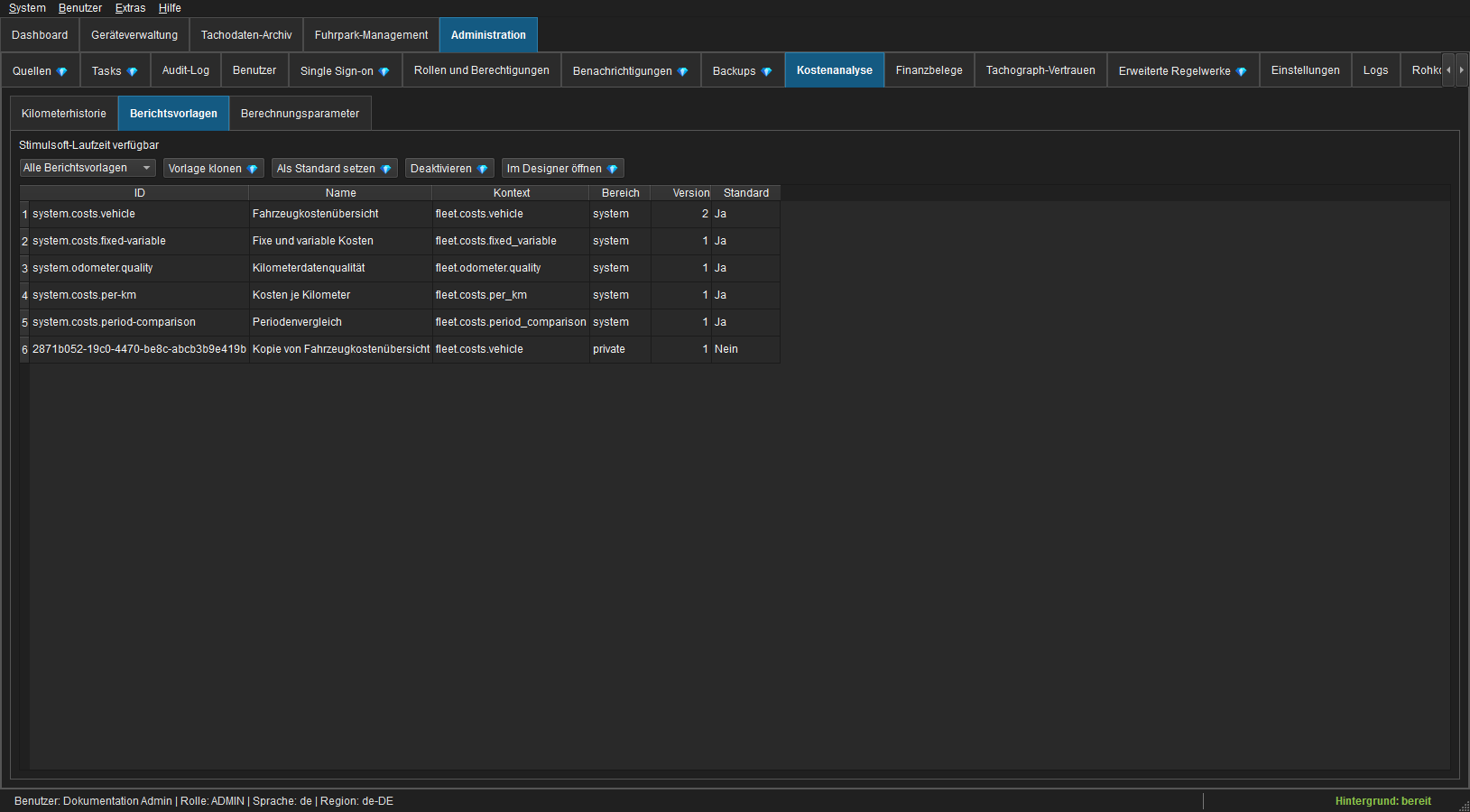This screenshot has width=1470, height=812.
Task: Click the diamond icon next to Backups
Action: [x=767, y=71]
